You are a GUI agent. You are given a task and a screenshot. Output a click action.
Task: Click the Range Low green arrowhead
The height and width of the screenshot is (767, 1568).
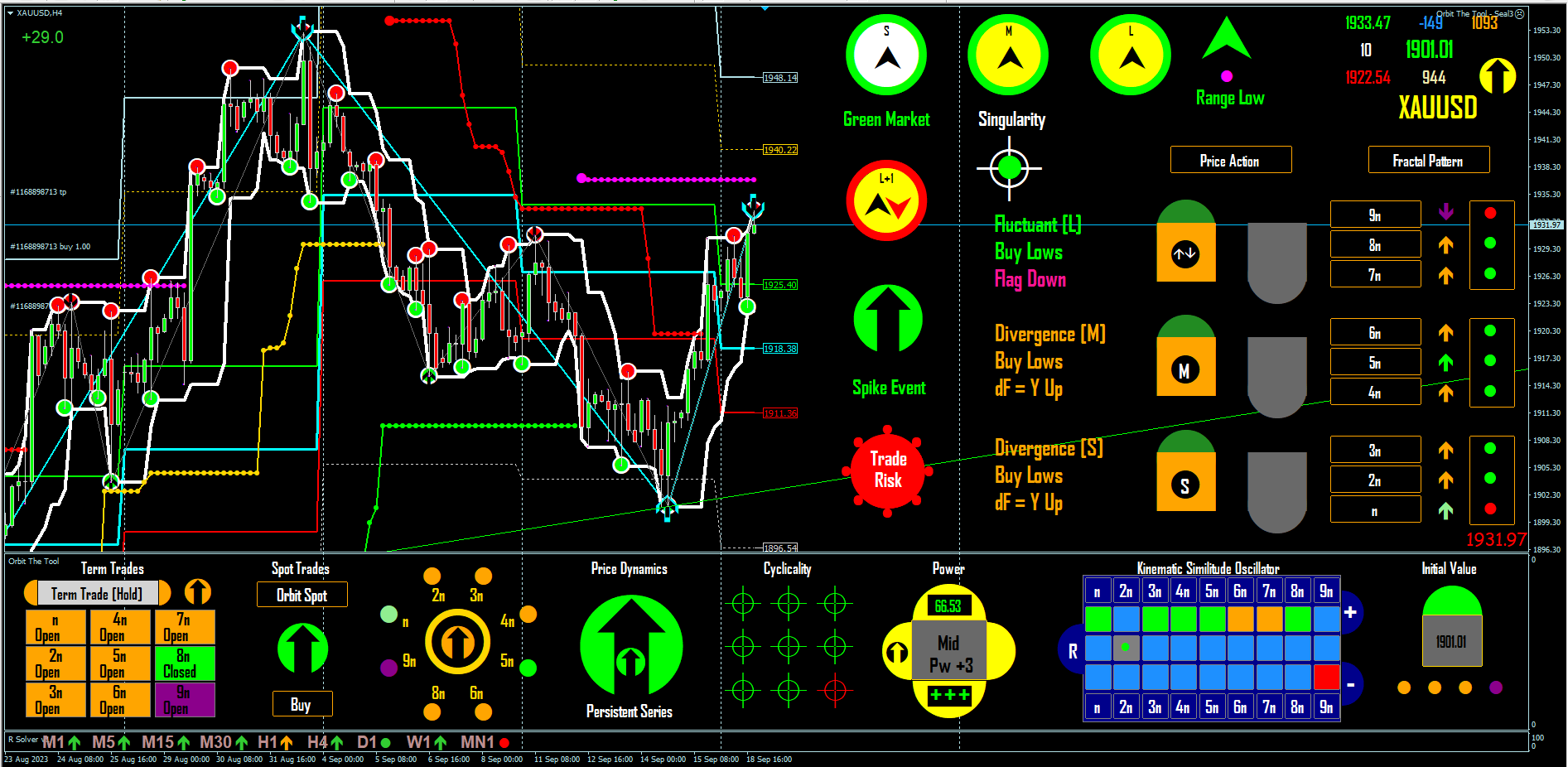1227,38
